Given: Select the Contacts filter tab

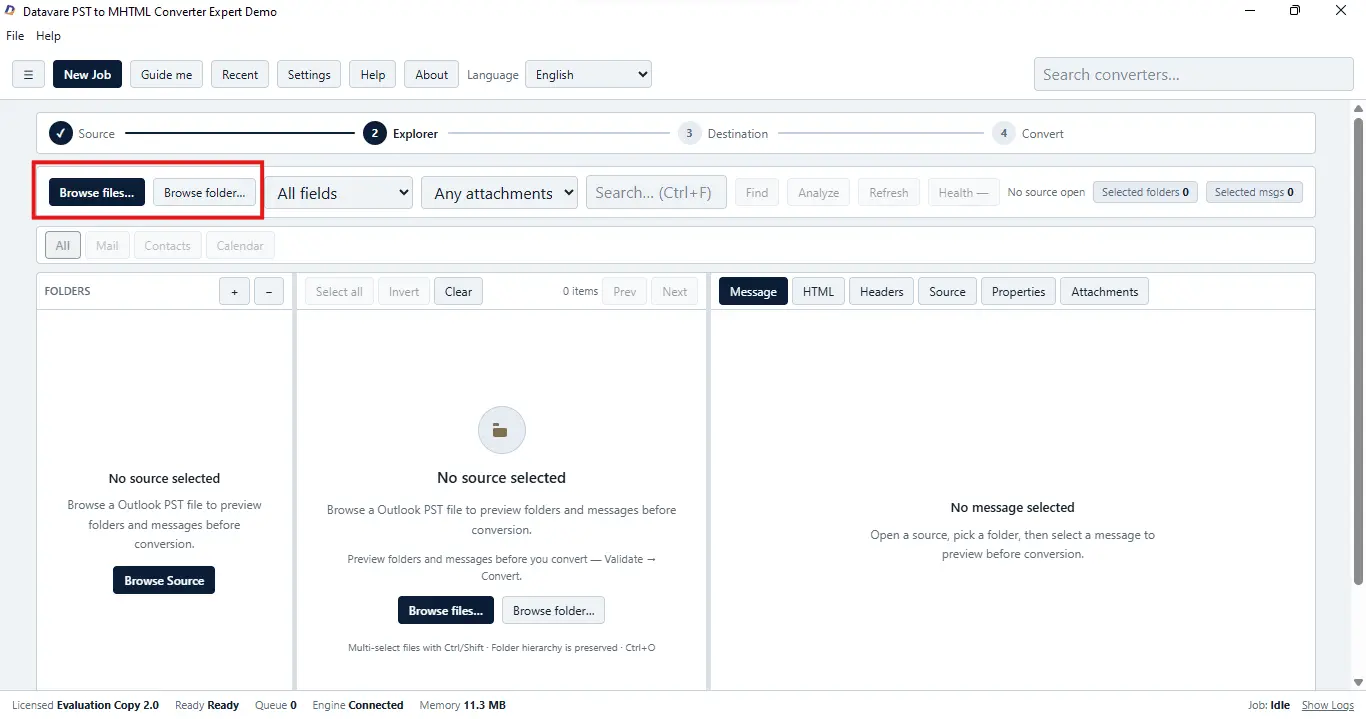Looking at the screenshot, I should tap(167, 245).
